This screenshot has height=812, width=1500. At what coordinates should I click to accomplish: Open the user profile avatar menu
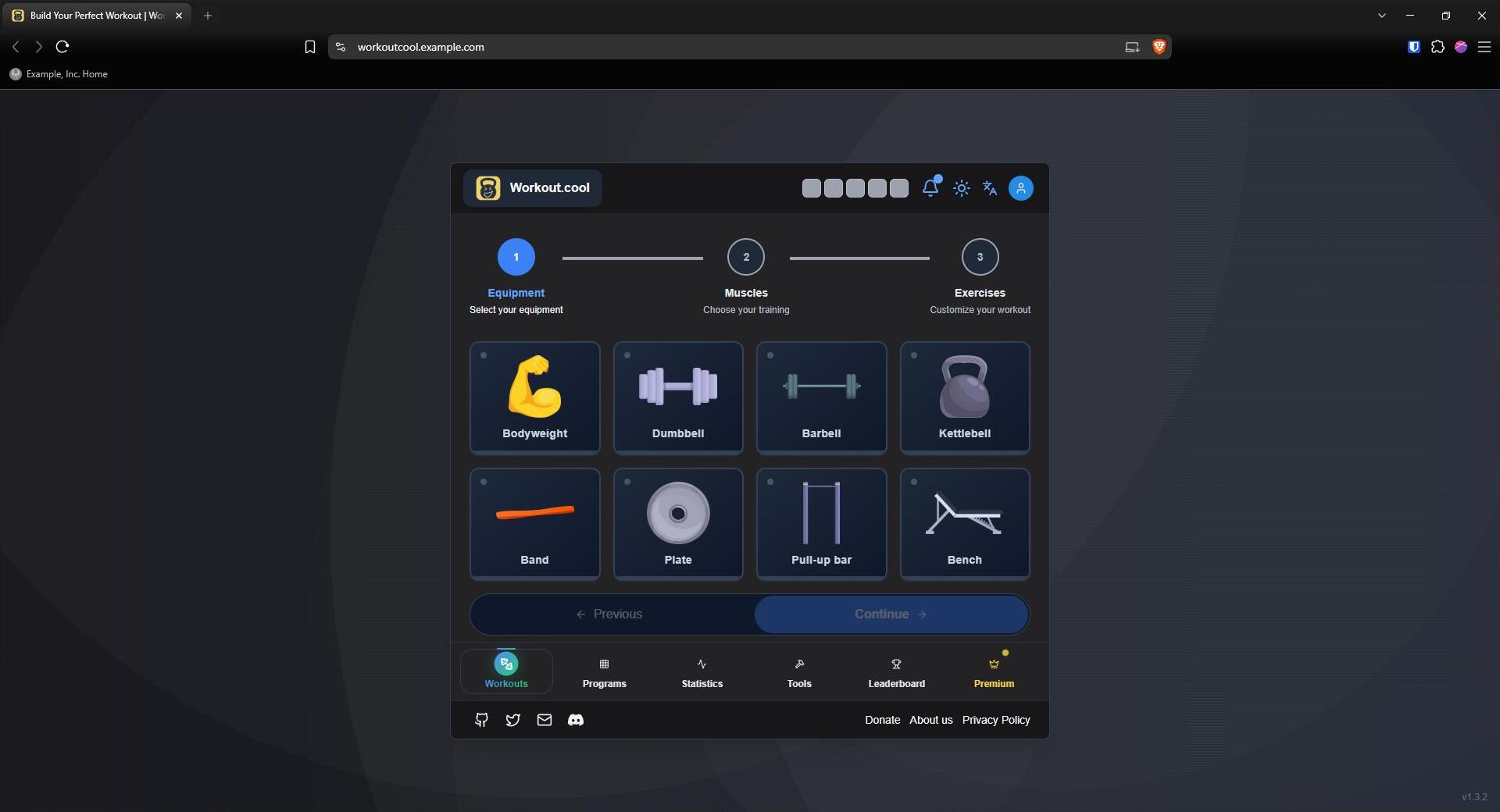click(1021, 188)
